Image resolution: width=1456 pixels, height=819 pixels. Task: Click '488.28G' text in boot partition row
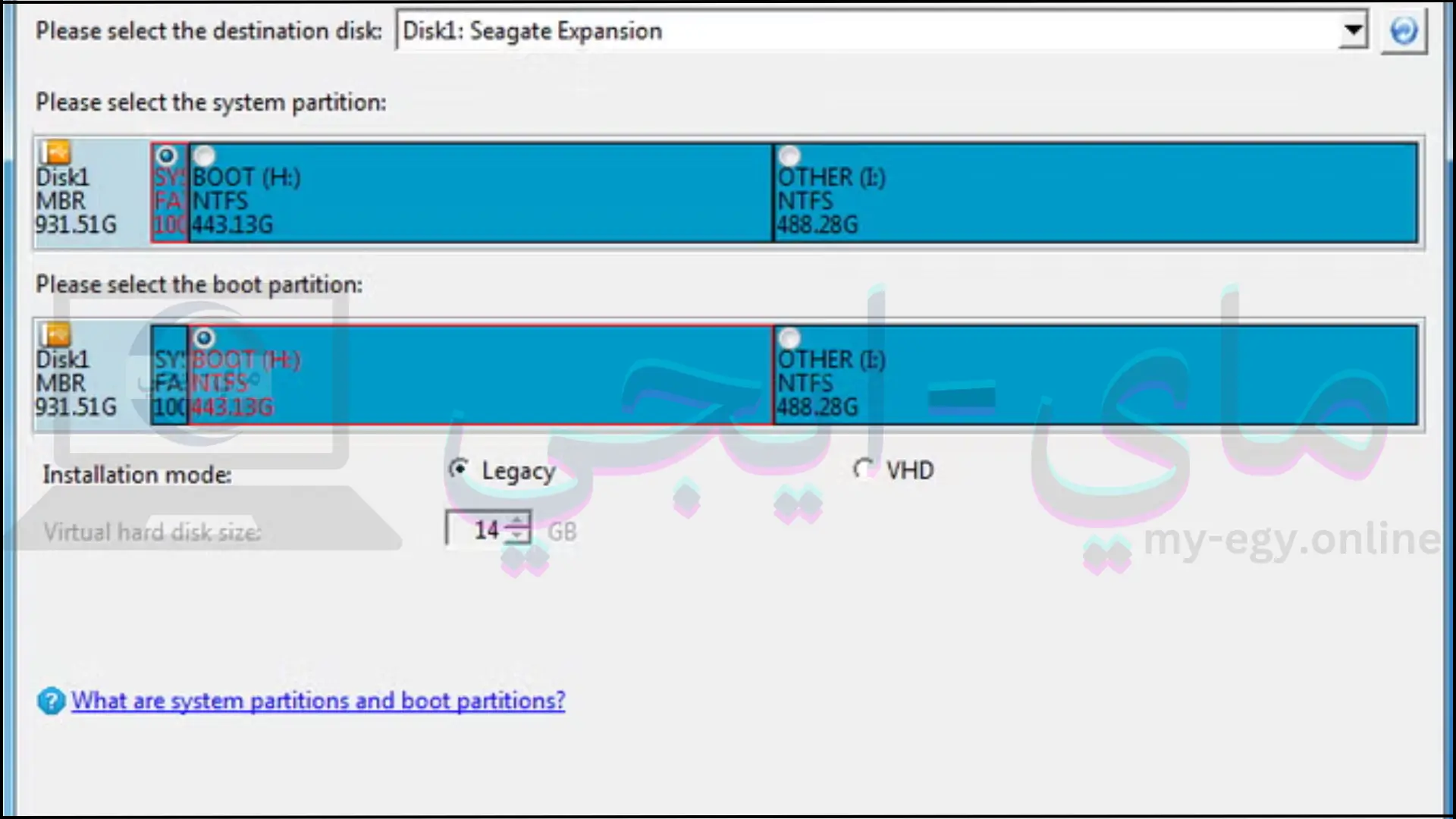[817, 407]
